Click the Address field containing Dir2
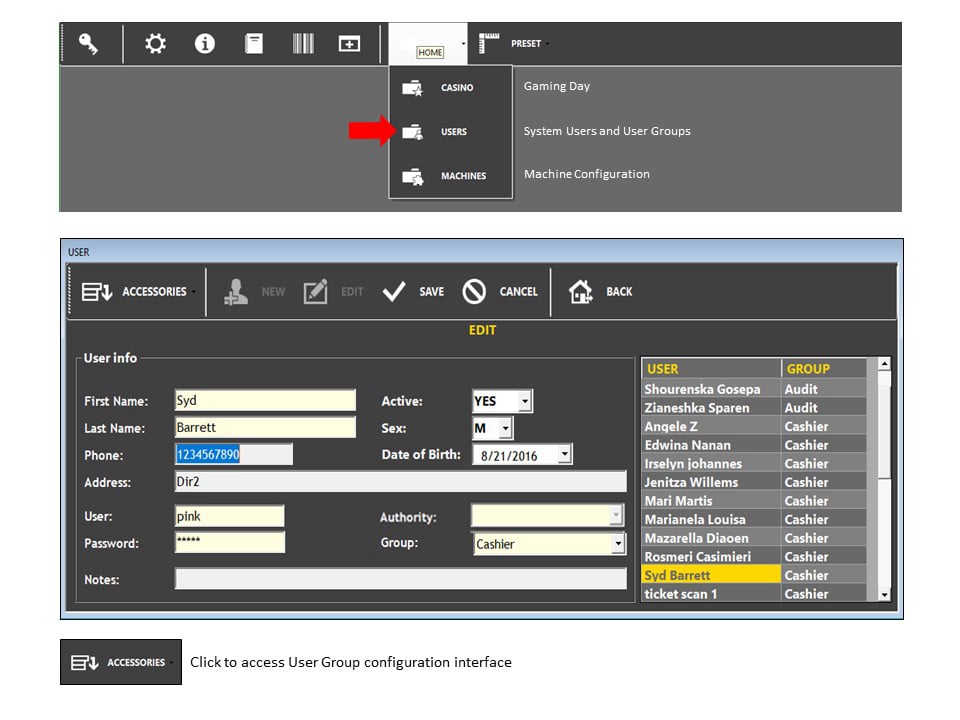The image size is (960, 720). click(400, 481)
